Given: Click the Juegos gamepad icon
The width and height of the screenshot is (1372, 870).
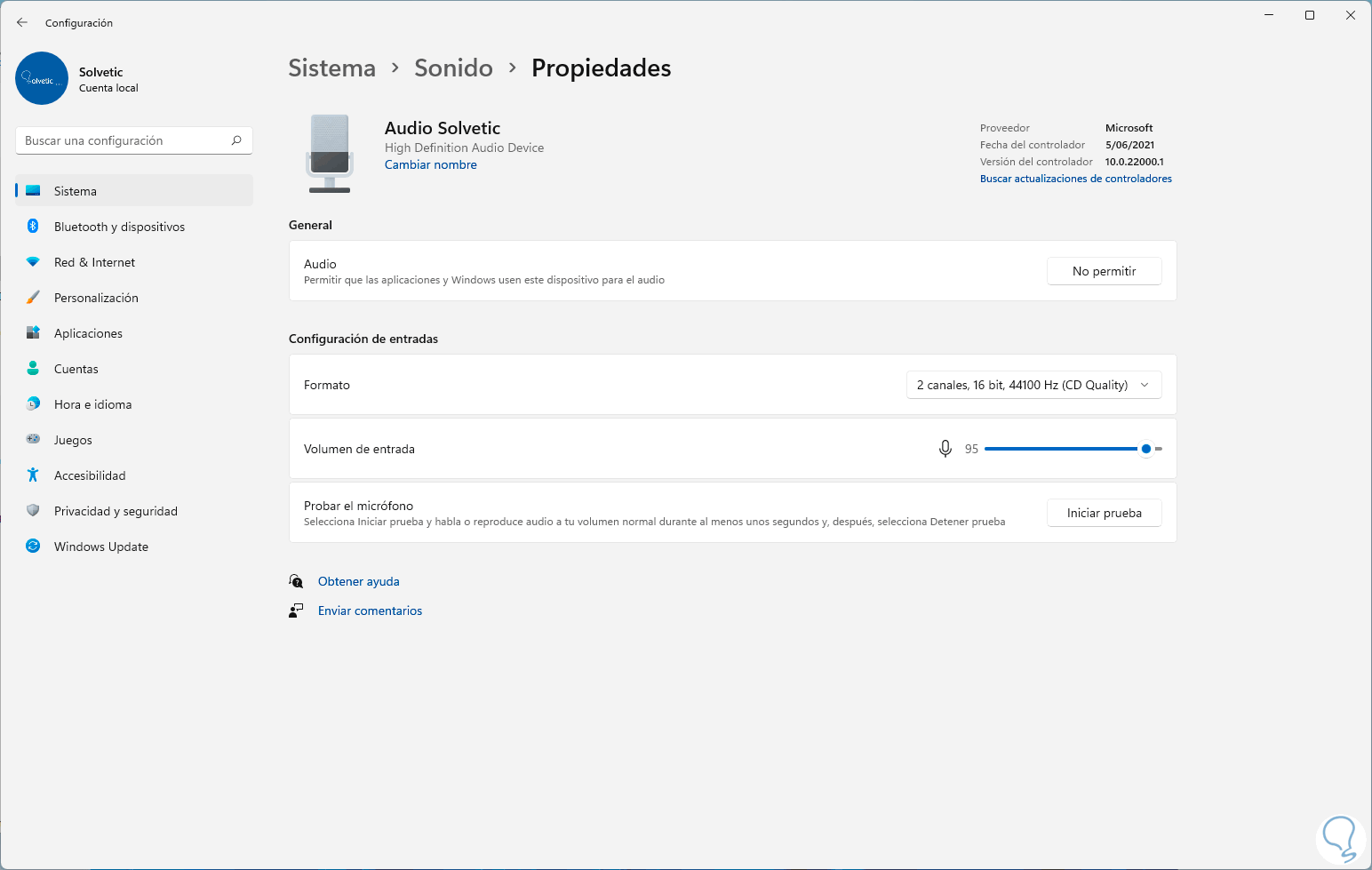Looking at the screenshot, I should 33,439.
